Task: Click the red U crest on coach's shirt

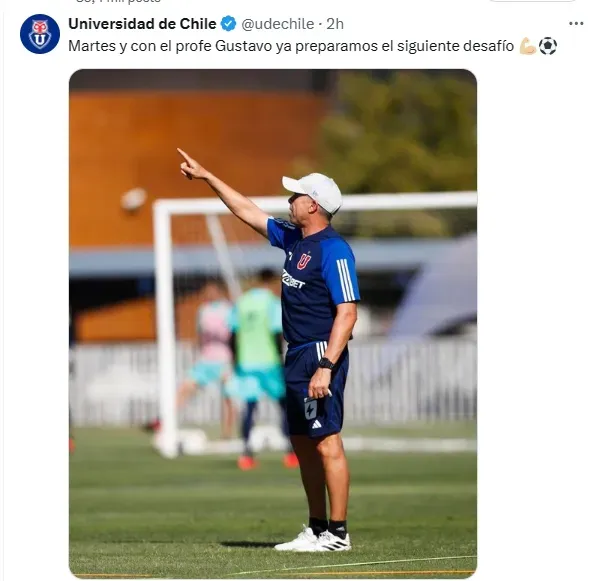Action: coord(304,261)
